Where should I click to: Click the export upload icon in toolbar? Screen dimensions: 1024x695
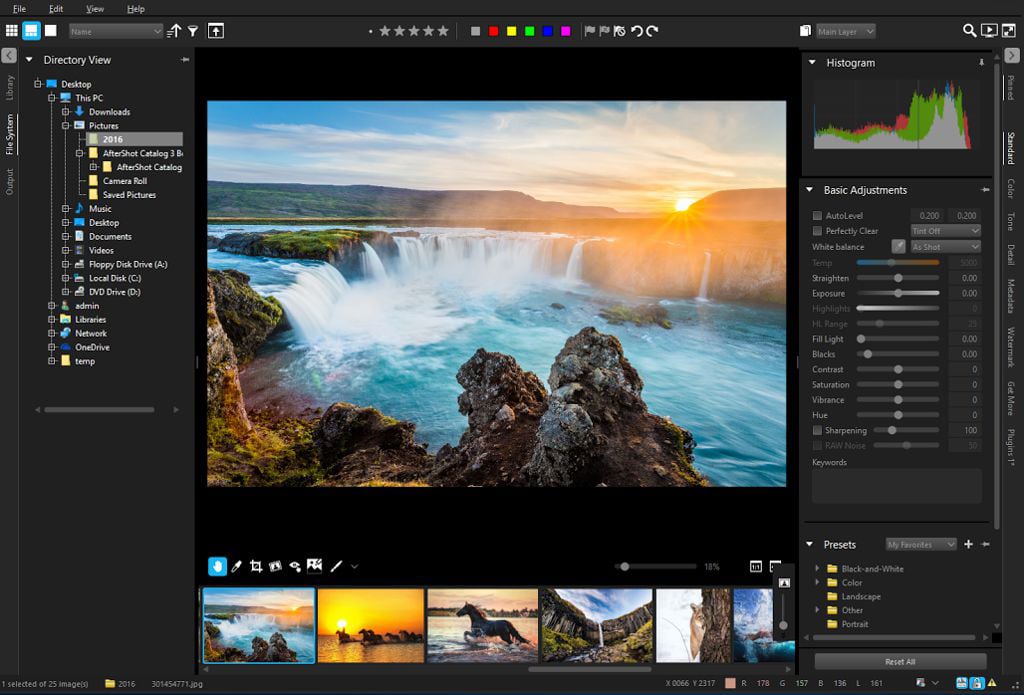216,31
